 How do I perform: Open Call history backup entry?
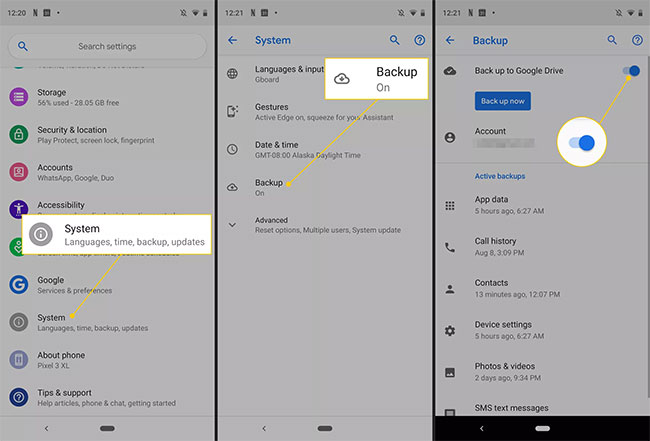point(543,247)
